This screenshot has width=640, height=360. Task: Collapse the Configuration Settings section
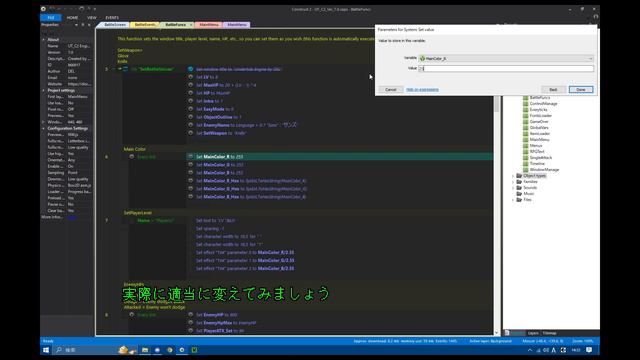[44, 128]
